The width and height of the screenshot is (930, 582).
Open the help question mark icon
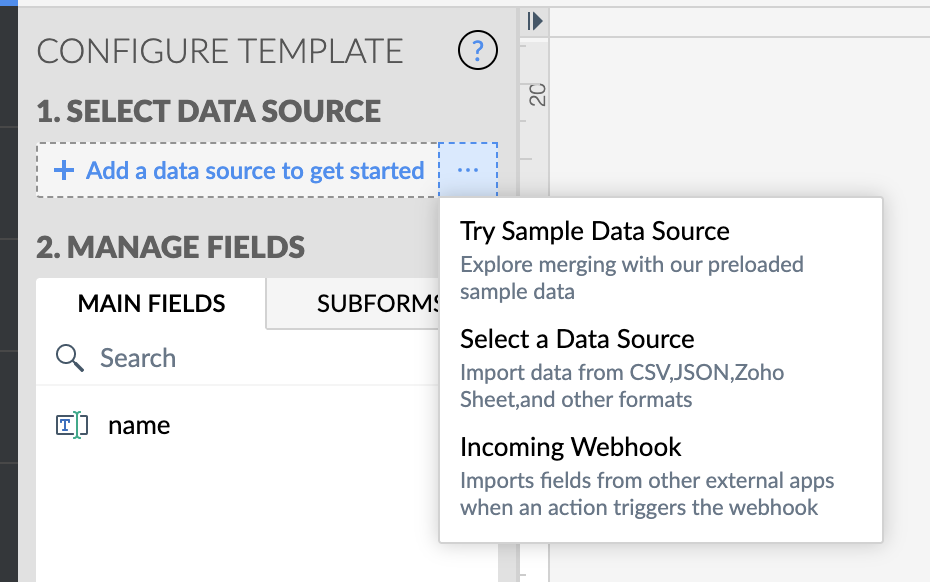478,49
